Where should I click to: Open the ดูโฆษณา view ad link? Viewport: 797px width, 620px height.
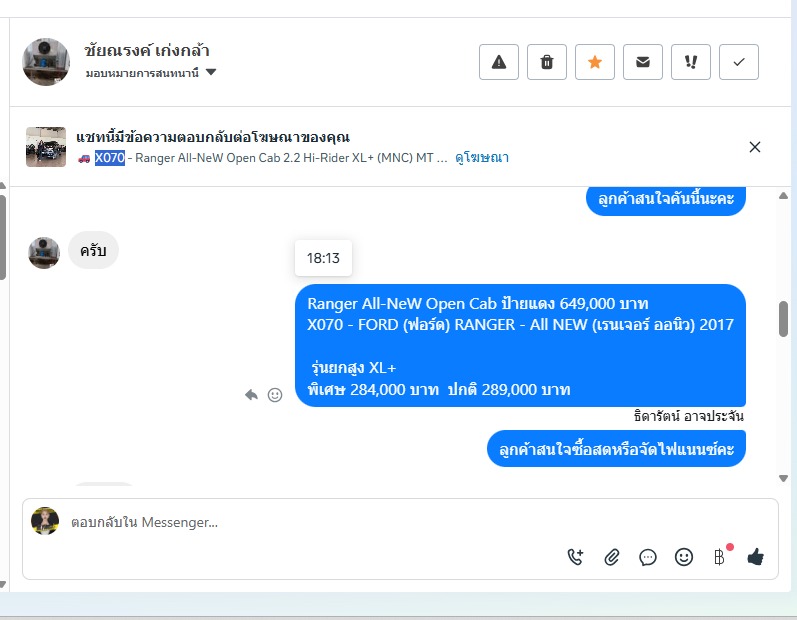(x=481, y=158)
